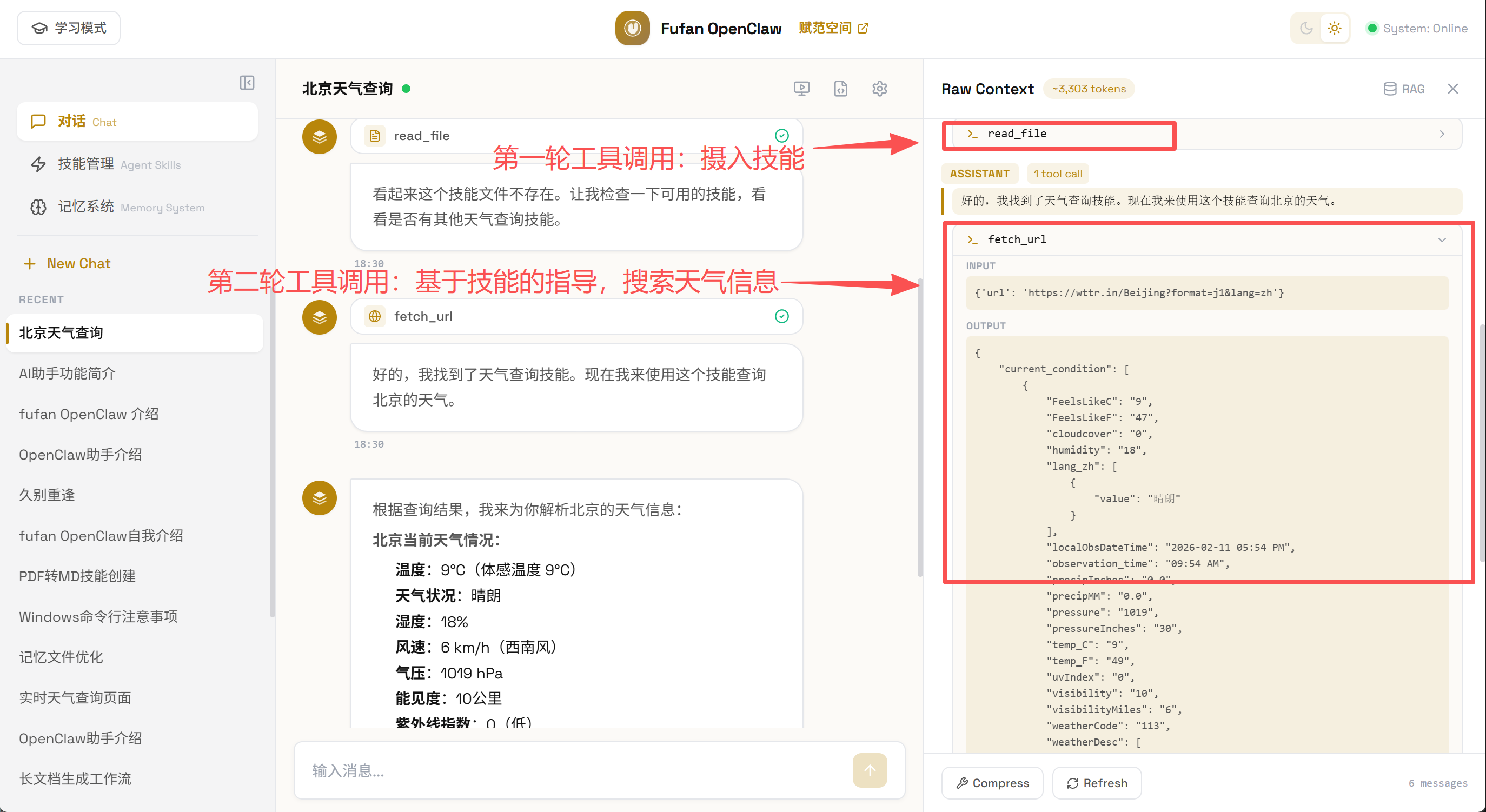Screen dimensions: 1486x812
Task: Open recent chat 记忆文件优化
Action: (135, 657)
